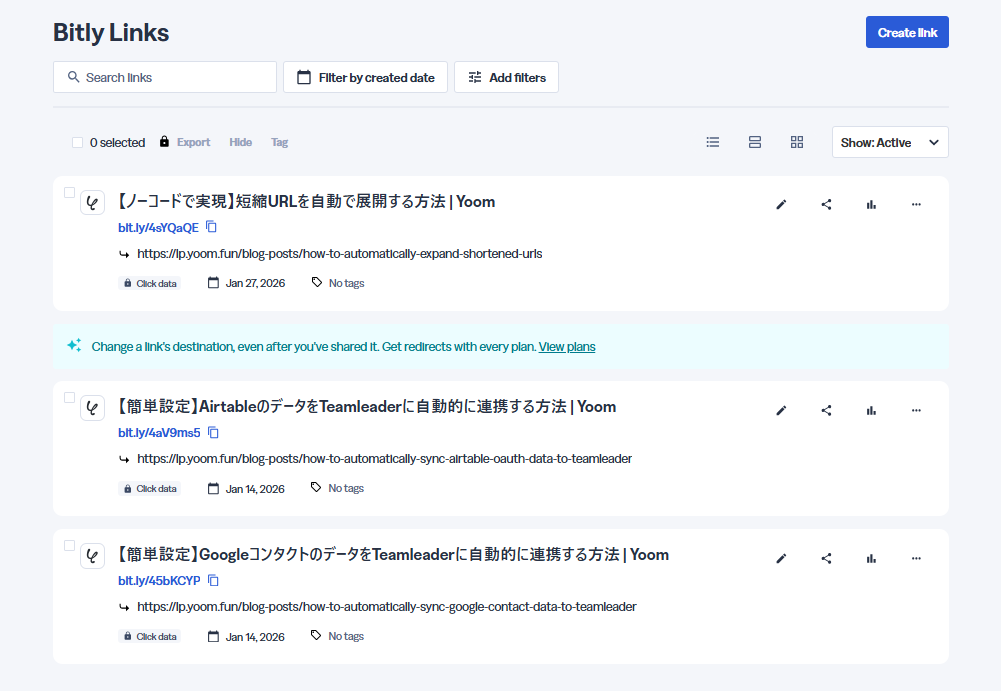Click No tags on the Airtable link
The image size is (1001, 691).
click(337, 488)
